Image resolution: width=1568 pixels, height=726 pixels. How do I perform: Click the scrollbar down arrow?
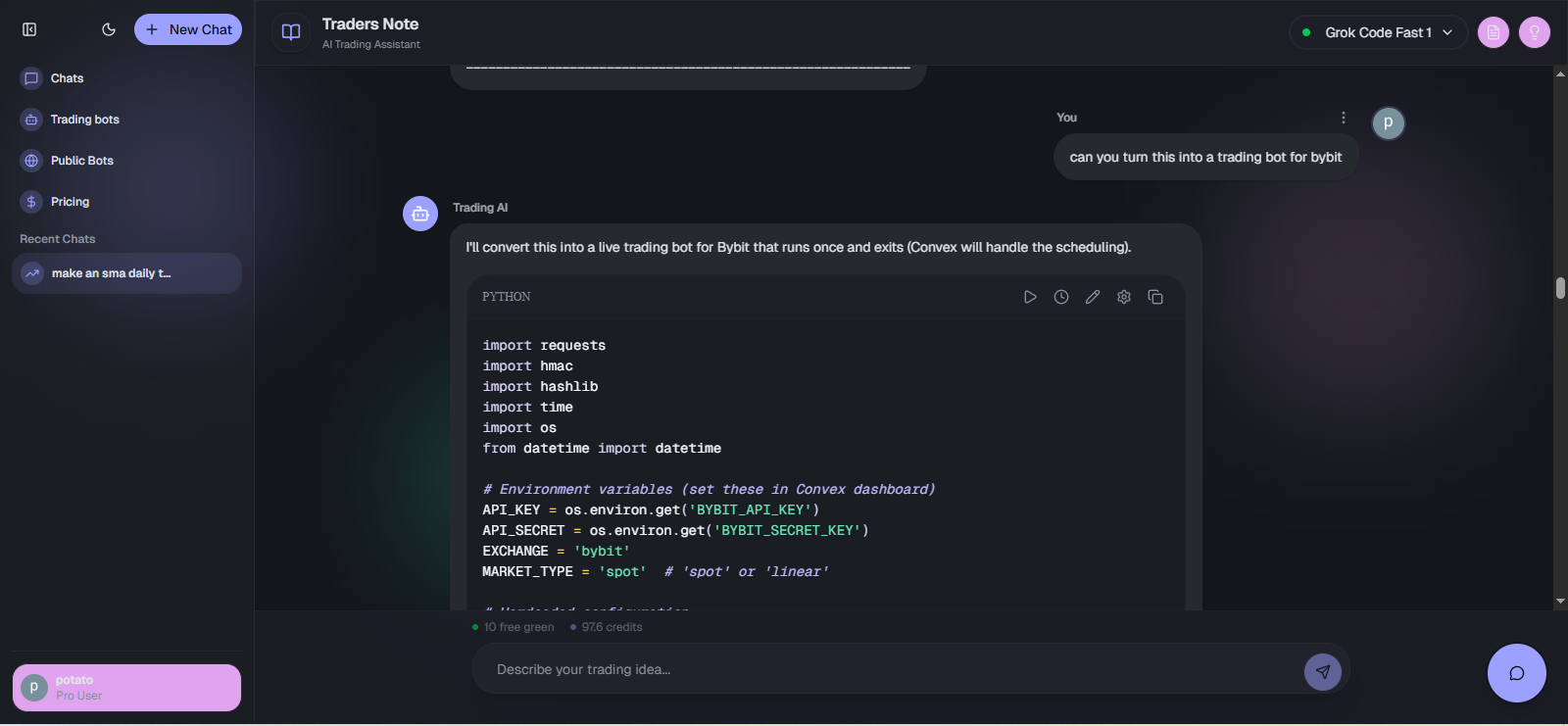[x=1560, y=602]
